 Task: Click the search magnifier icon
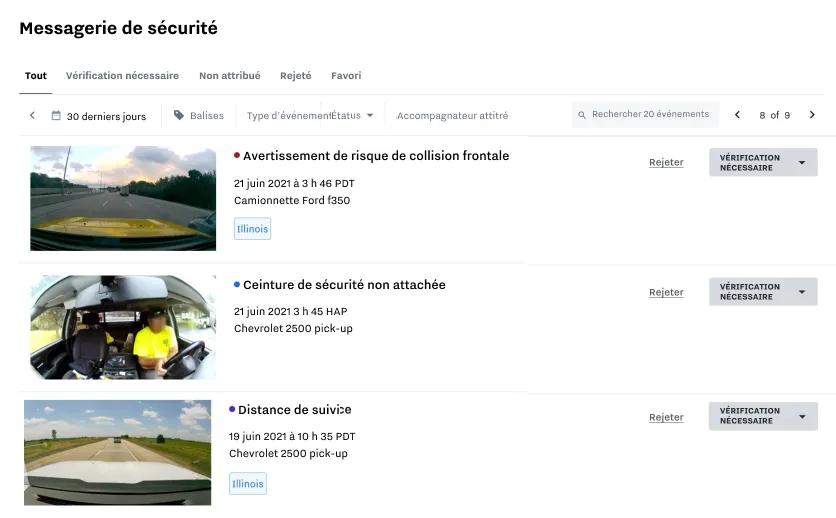tap(582, 115)
